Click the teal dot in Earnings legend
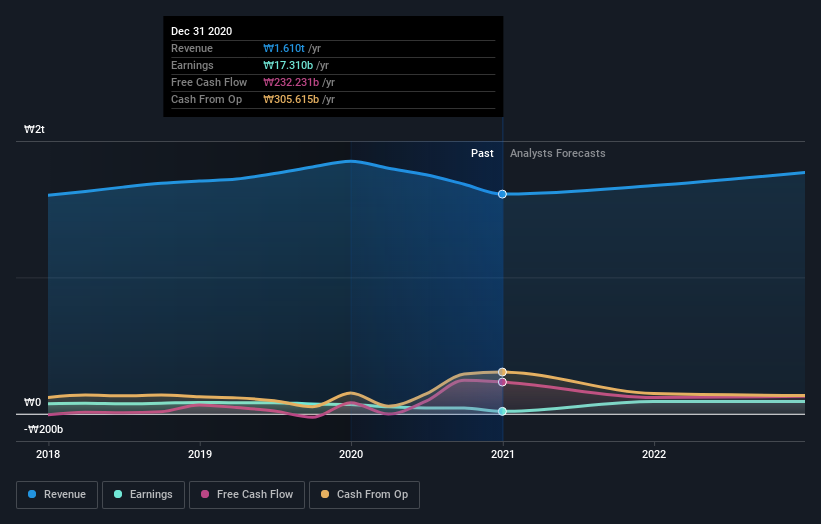Image resolution: width=821 pixels, height=524 pixels. point(118,494)
